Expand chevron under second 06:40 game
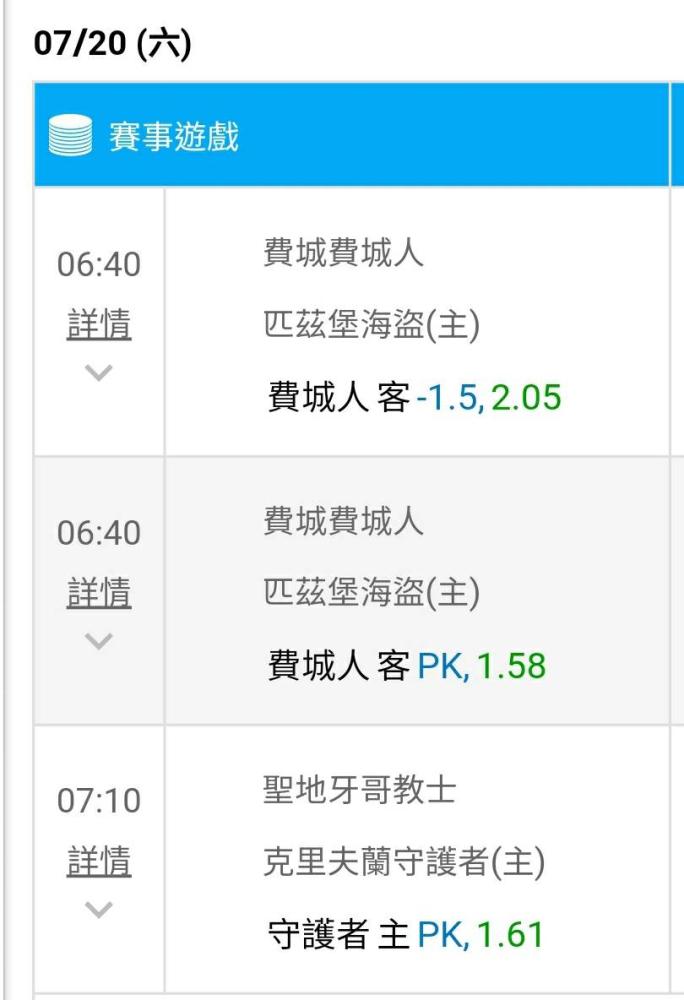684x1000 pixels. coord(99,641)
